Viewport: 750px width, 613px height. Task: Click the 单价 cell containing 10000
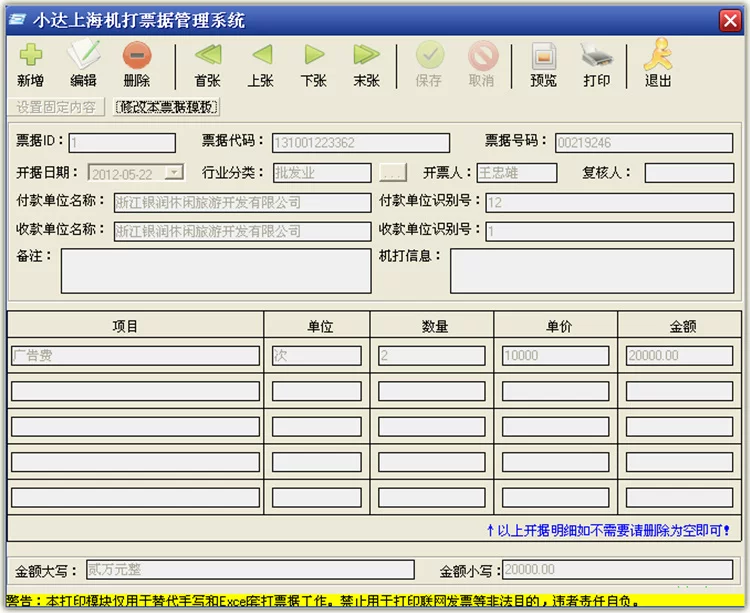pyautogui.click(x=555, y=356)
